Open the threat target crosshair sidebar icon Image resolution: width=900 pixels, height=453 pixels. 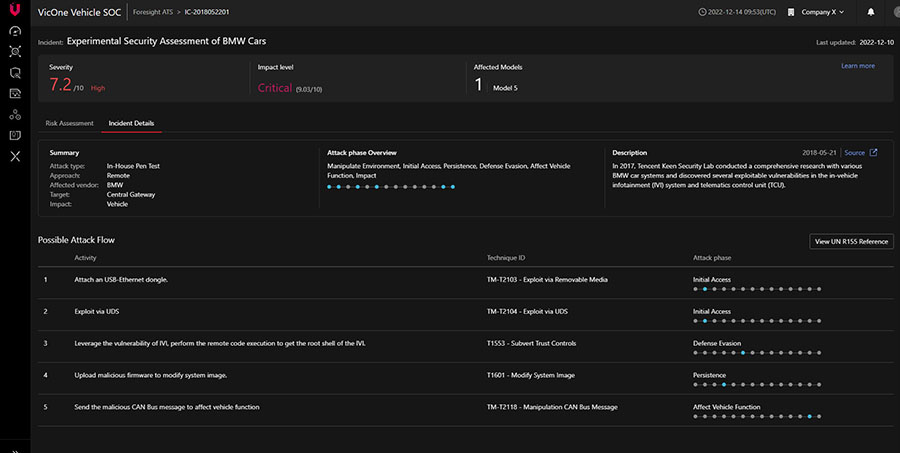click(15, 52)
